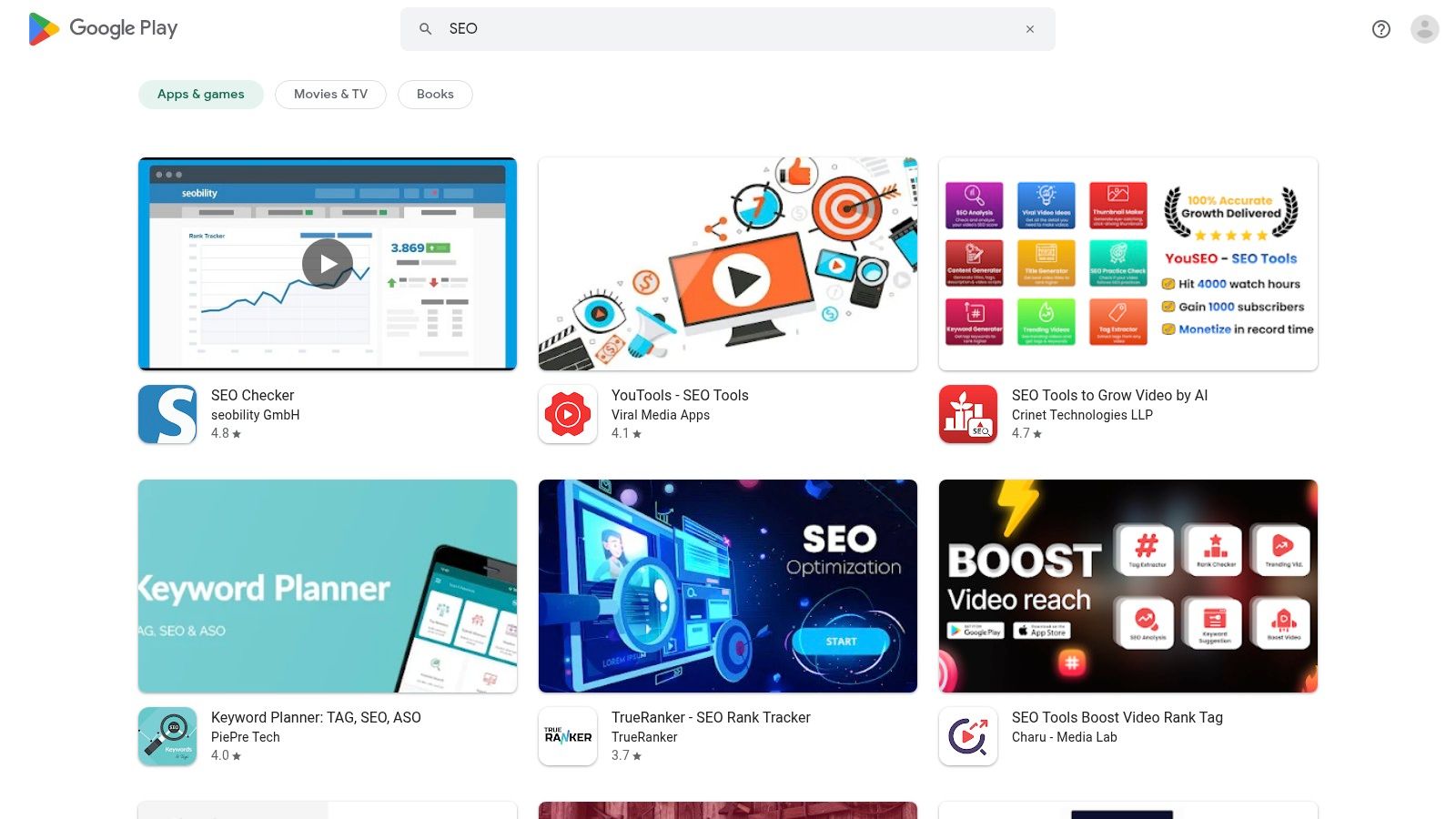1456x819 pixels.
Task: Open the TrueRanker - SEO Rank Tracker listing
Action: click(712, 717)
